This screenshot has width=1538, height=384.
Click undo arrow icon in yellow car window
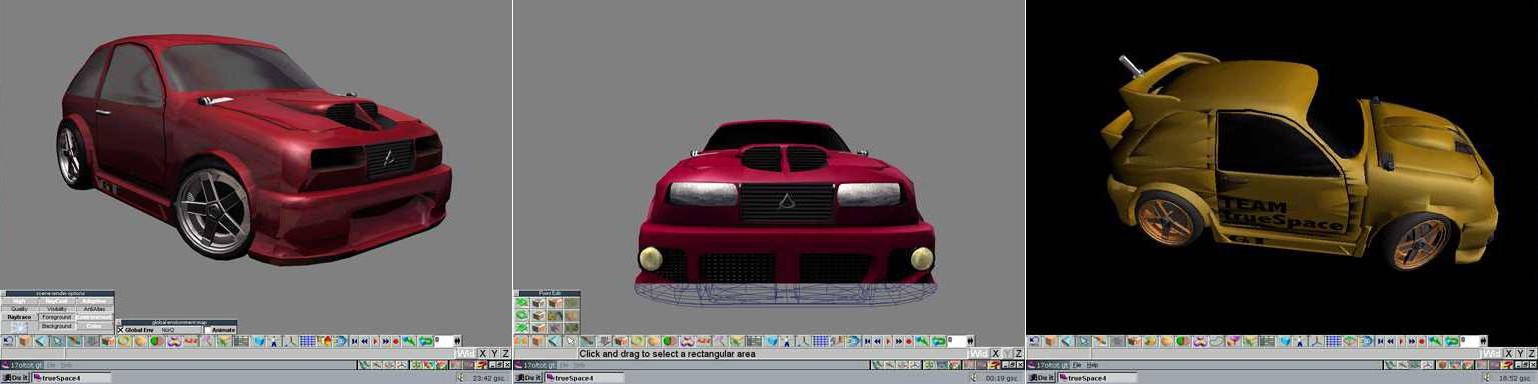pyautogui.click(x=1034, y=341)
